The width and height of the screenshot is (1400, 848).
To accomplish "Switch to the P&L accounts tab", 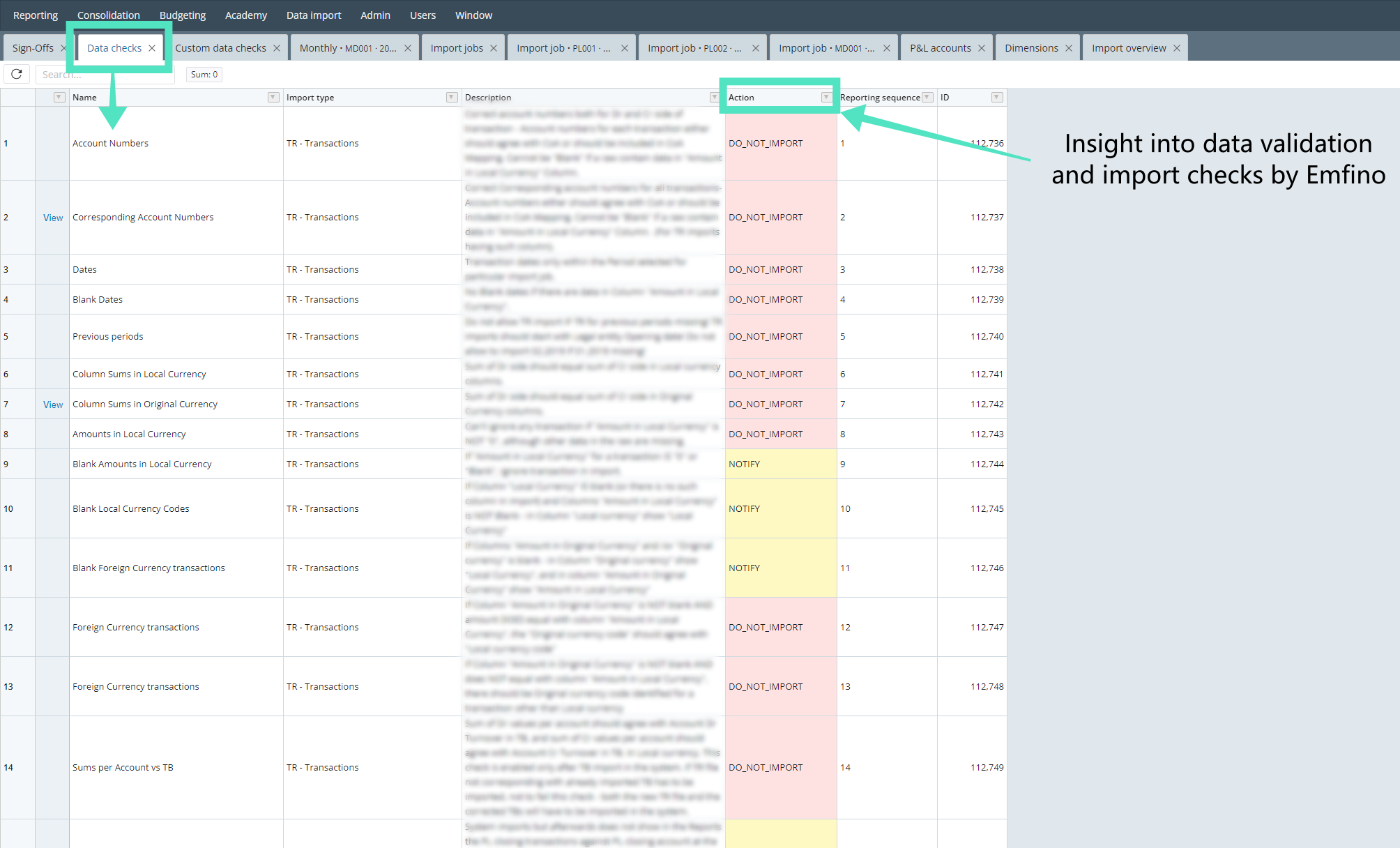I will [x=940, y=47].
